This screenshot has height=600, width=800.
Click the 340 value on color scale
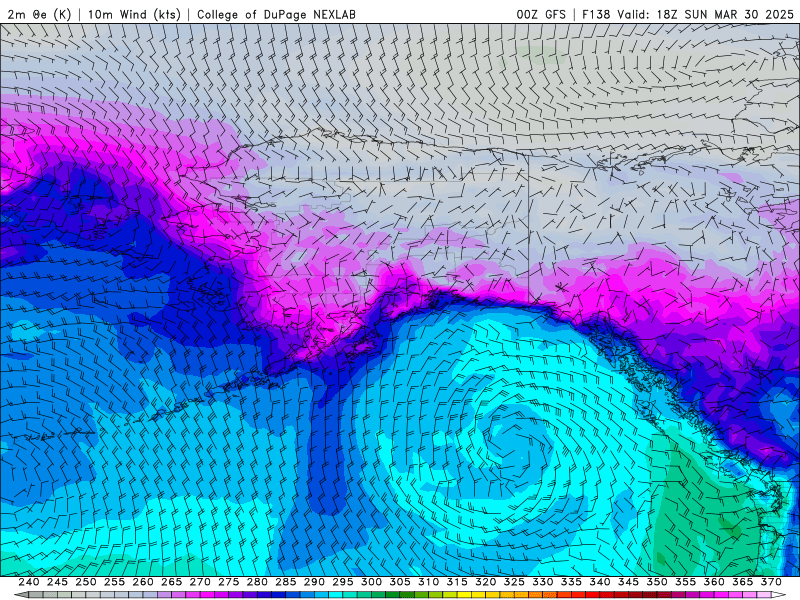pyautogui.click(x=600, y=582)
